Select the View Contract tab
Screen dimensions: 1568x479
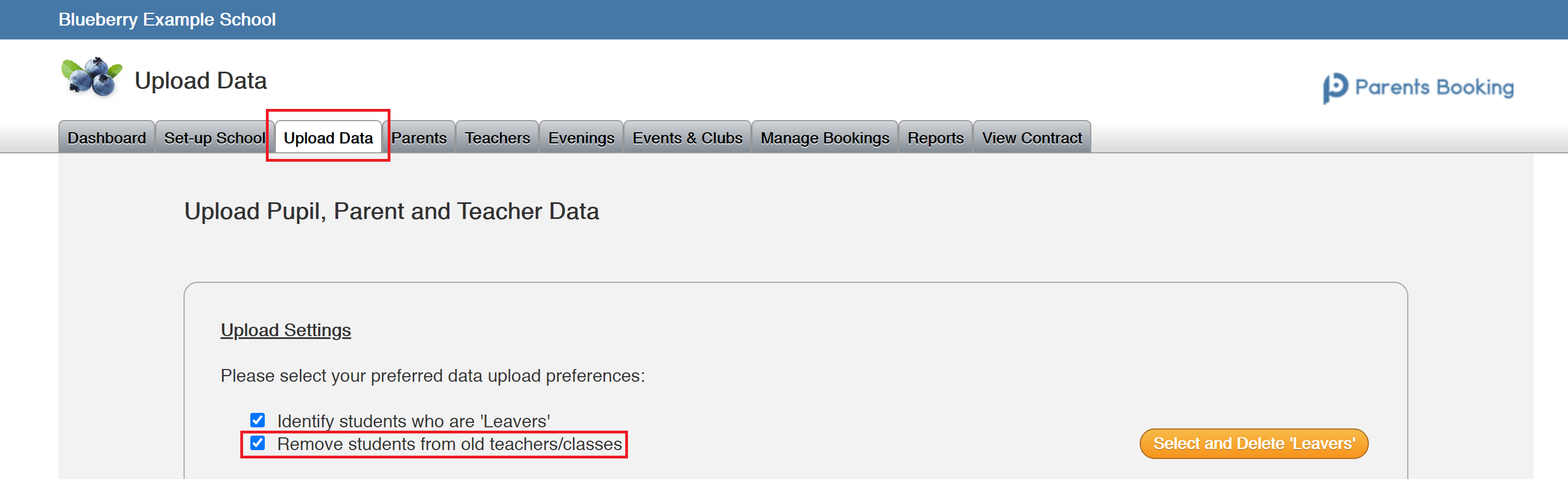tap(1032, 137)
